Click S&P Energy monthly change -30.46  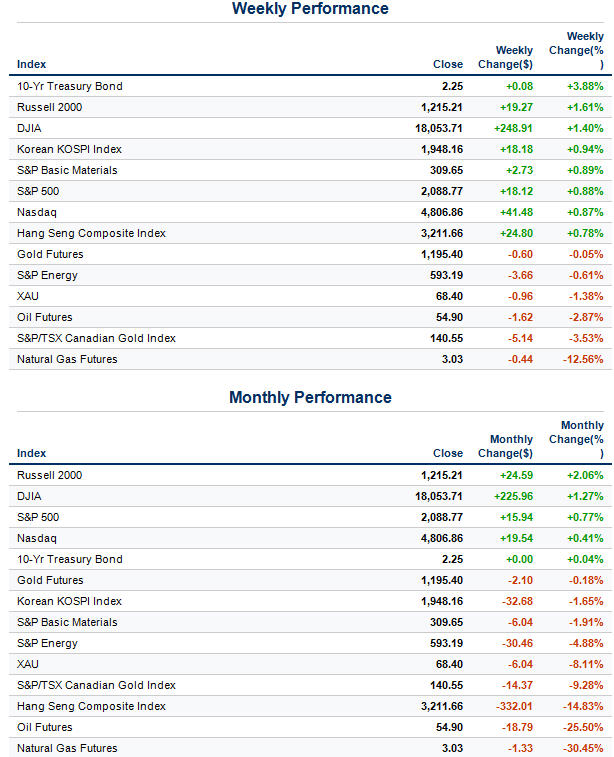pyautogui.click(x=512, y=643)
